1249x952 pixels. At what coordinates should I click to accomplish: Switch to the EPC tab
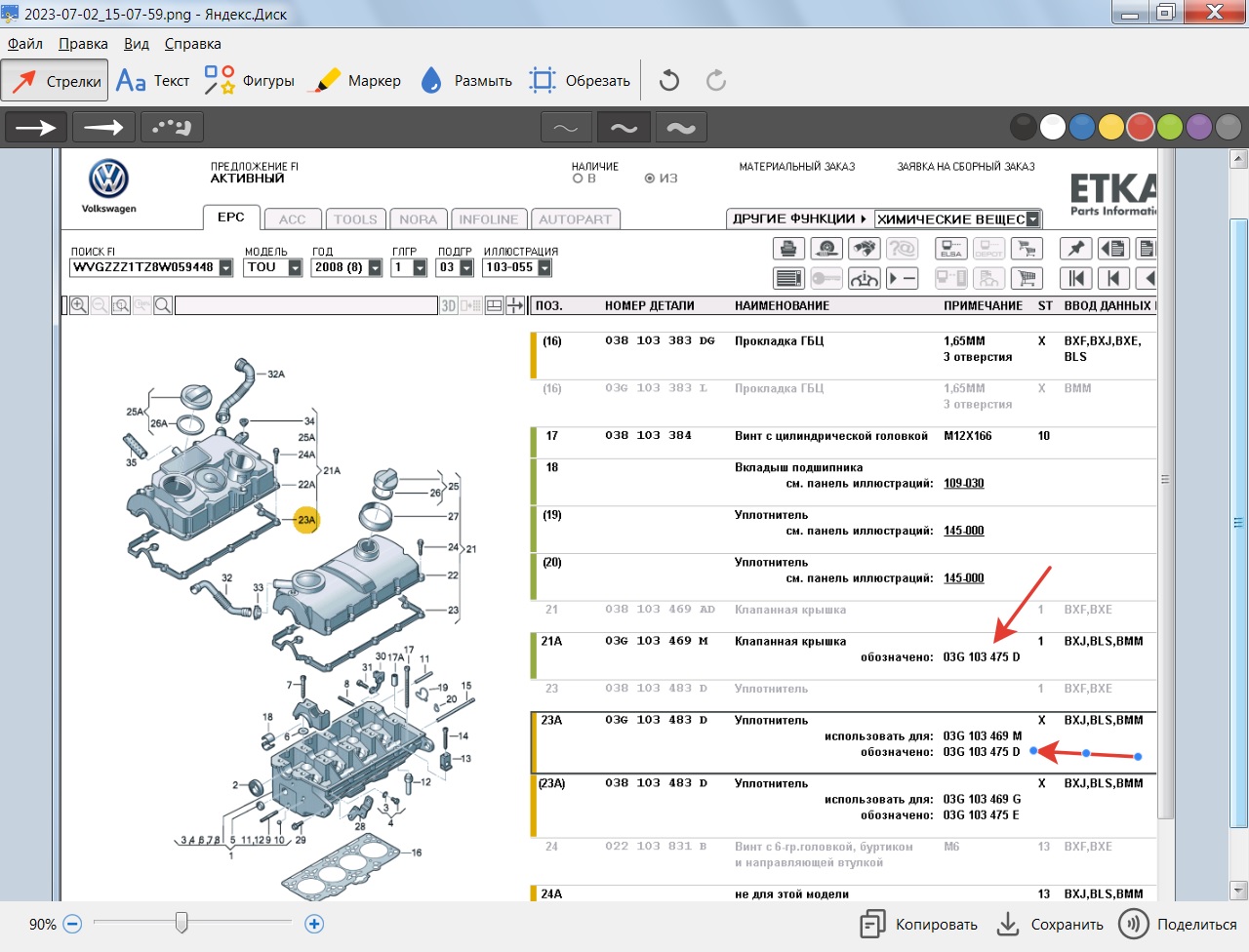pyautogui.click(x=231, y=218)
